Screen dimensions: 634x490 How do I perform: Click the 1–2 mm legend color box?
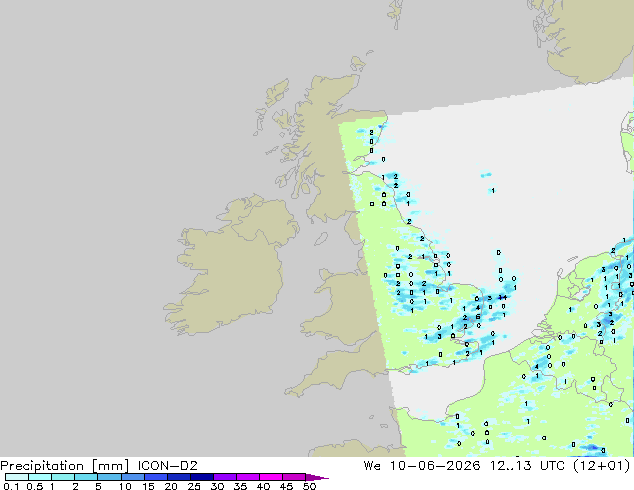[x=63, y=477]
